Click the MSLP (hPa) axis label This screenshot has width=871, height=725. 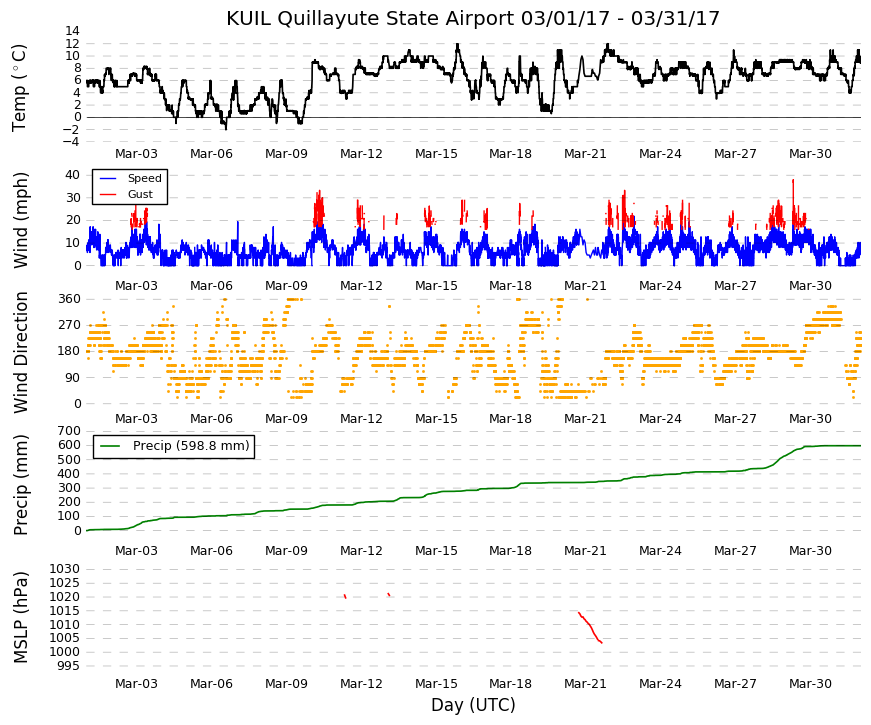pos(20,617)
